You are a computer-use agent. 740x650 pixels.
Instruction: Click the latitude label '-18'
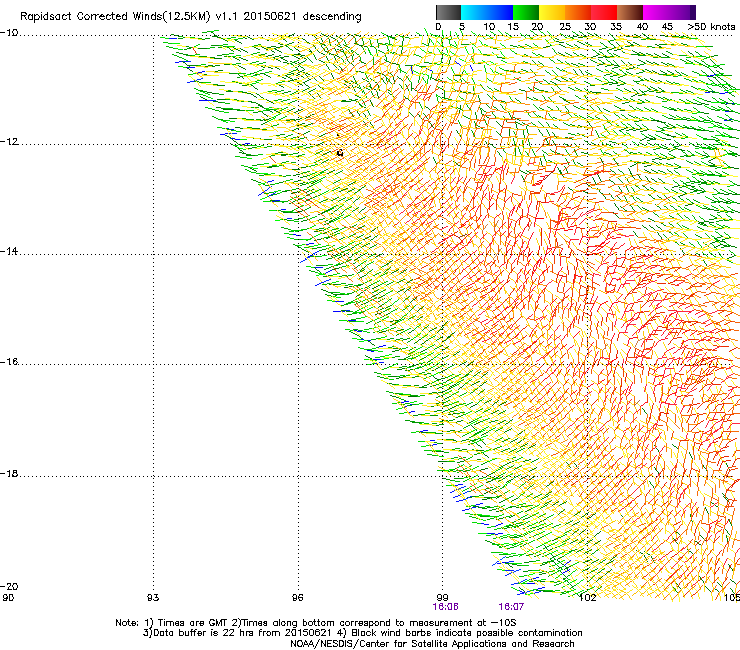click(x=9, y=473)
